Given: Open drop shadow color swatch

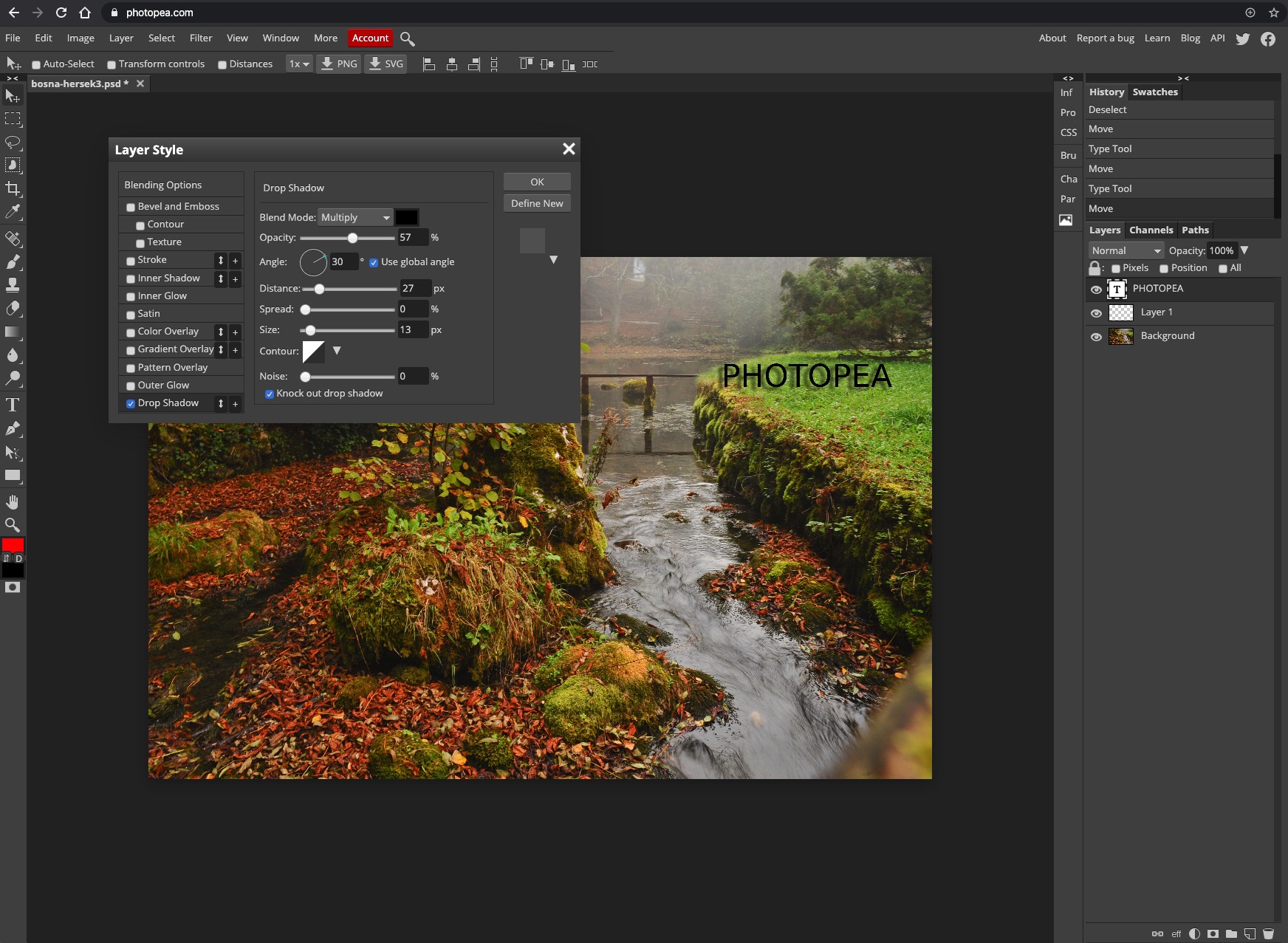Looking at the screenshot, I should coord(406,217).
